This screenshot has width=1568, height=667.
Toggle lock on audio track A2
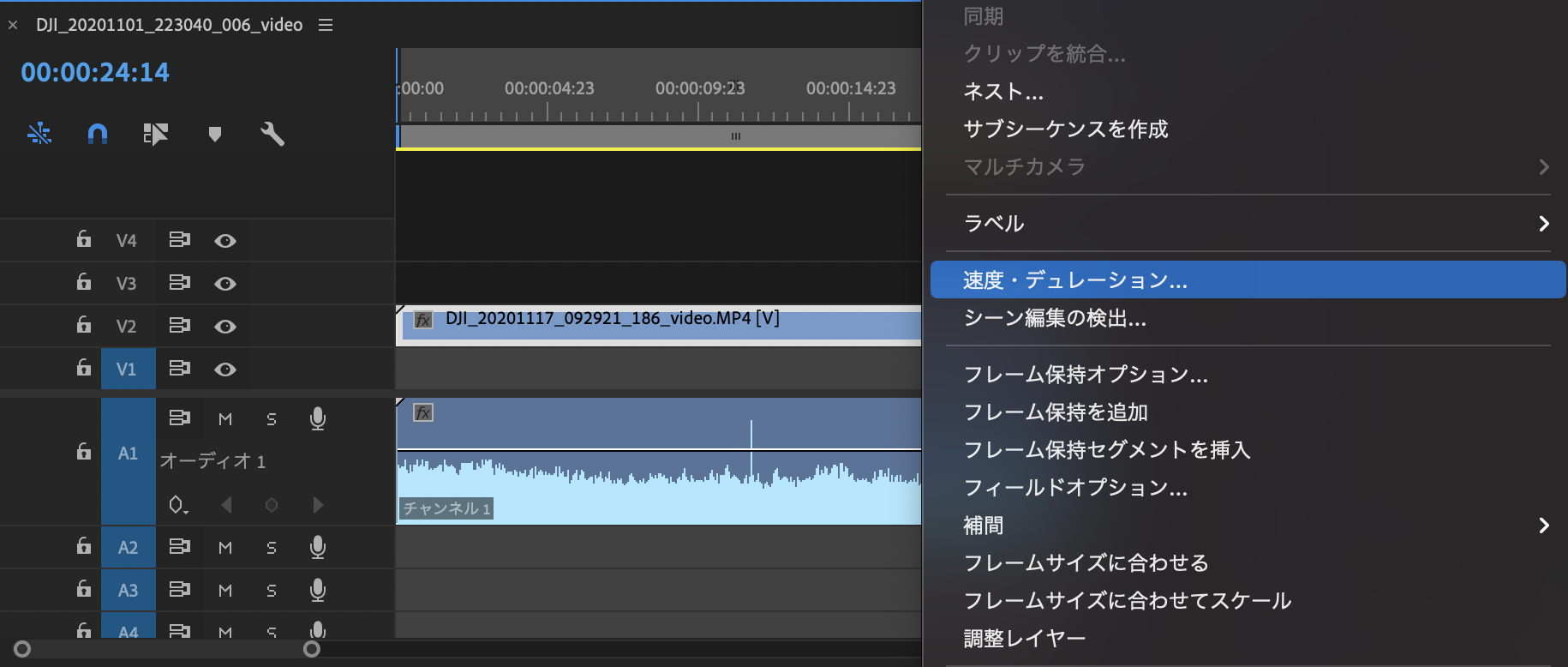coord(84,546)
